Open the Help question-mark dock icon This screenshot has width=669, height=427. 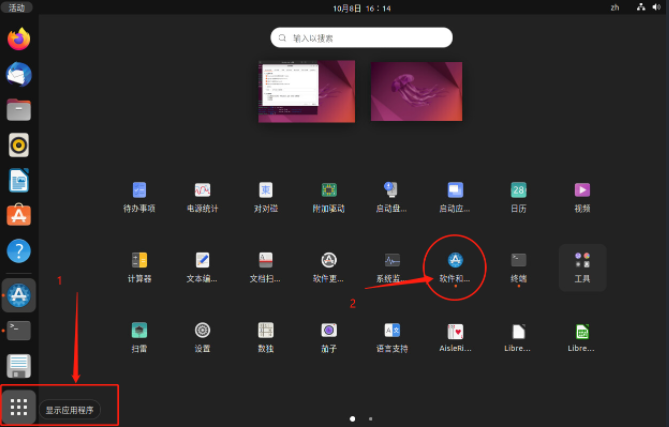pos(19,251)
